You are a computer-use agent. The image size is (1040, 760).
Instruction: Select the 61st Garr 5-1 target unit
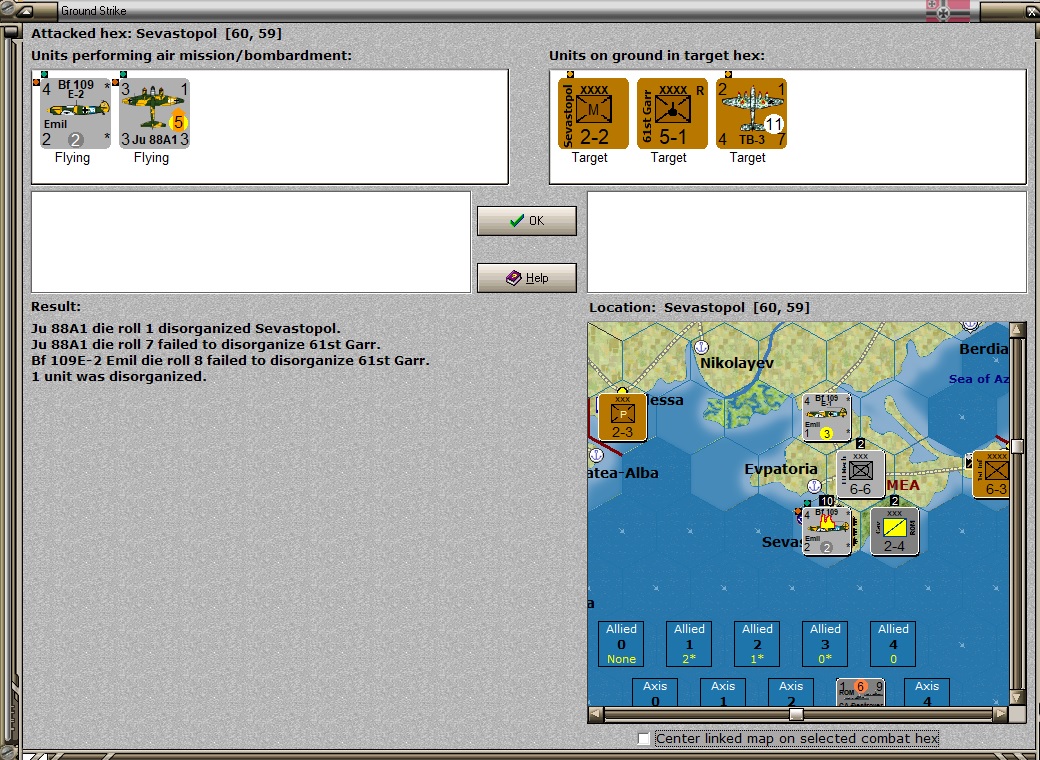(672, 113)
